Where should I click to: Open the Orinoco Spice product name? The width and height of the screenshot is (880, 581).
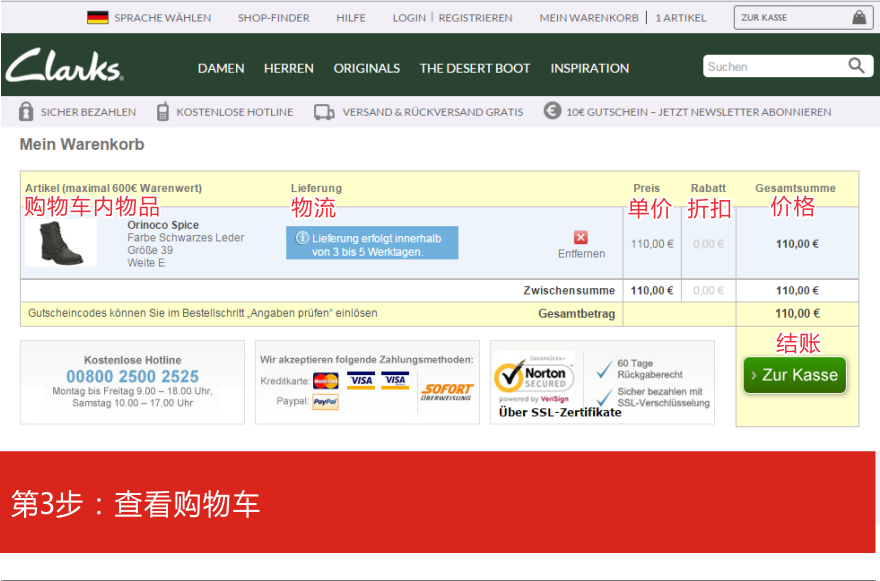(163, 225)
